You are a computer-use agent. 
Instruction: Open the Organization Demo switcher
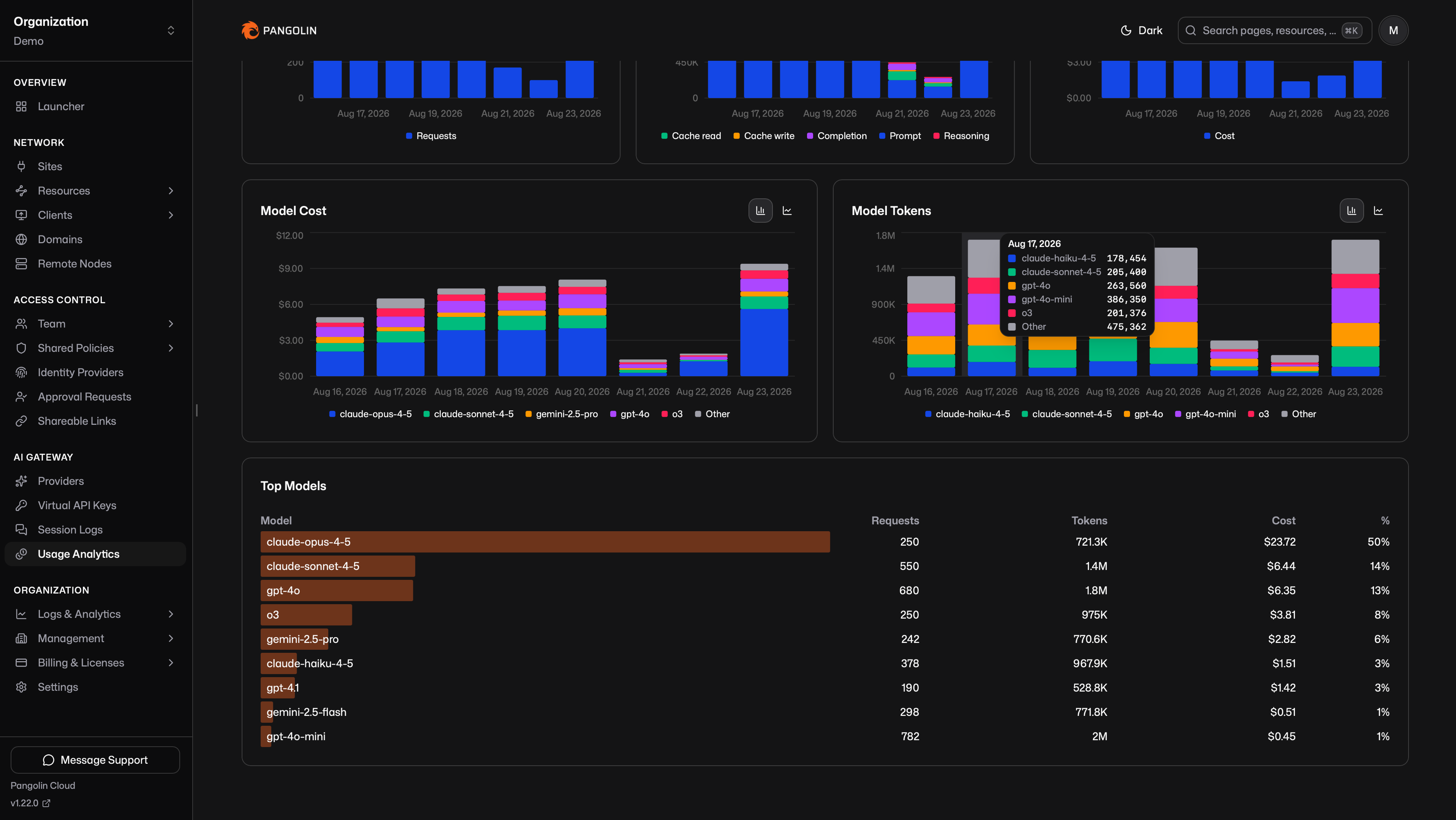tap(95, 30)
